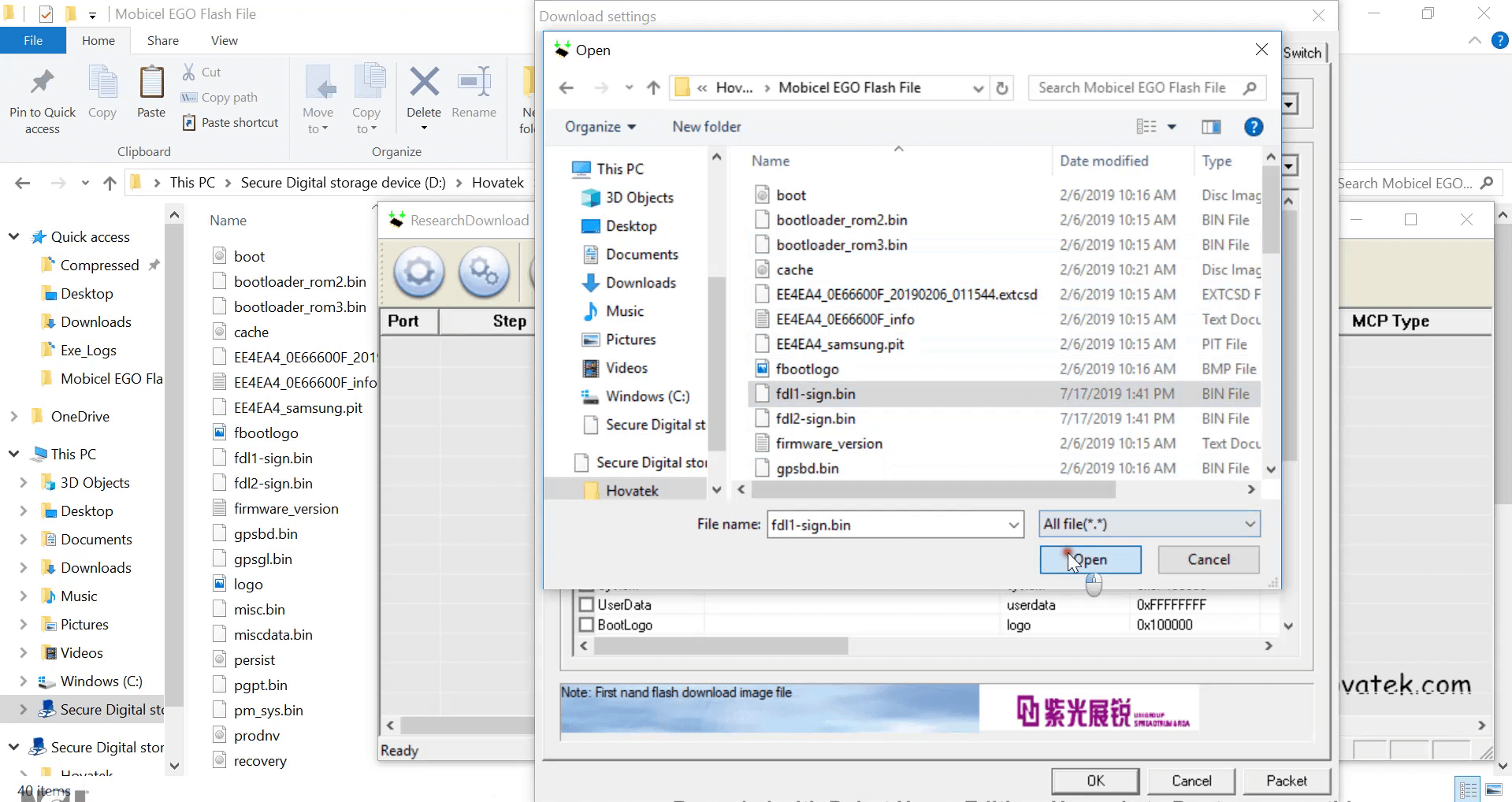The height and width of the screenshot is (802, 1512).
Task: Click the Packet button in Download settings
Action: [x=1286, y=781]
